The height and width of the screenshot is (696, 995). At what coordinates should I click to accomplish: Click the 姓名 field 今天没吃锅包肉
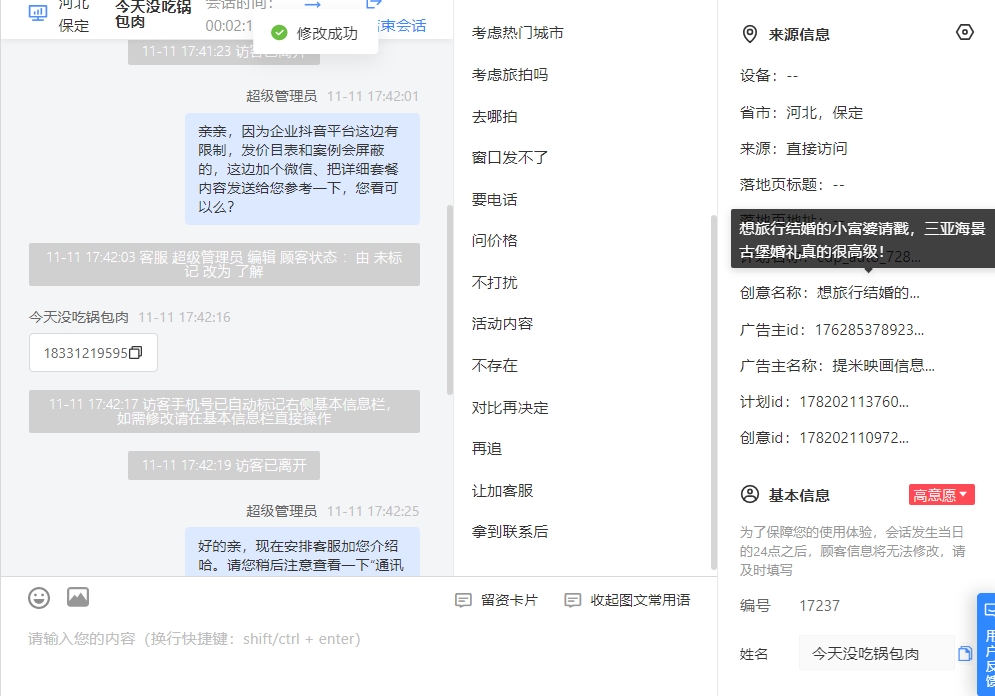(x=876, y=653)
